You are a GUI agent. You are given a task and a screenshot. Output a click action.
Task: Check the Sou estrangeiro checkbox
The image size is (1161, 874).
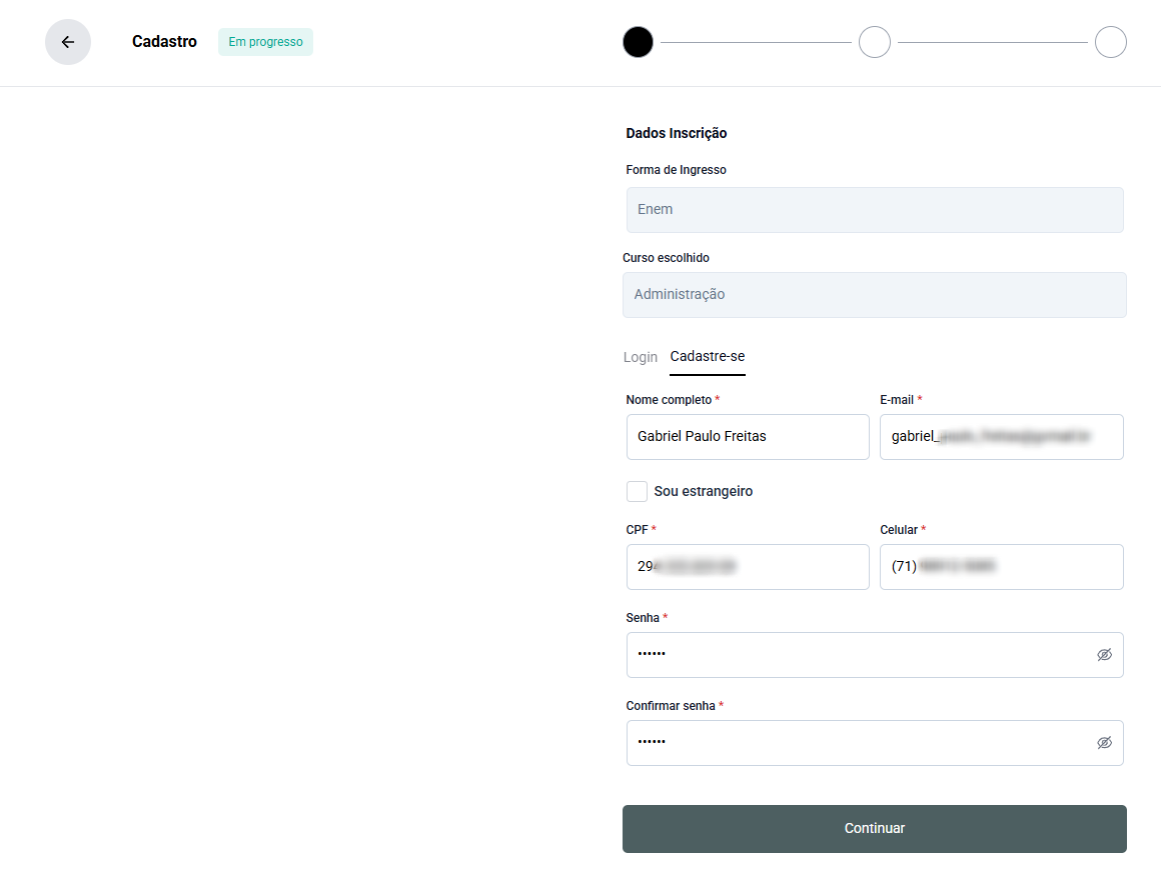click(x=637, y=491)
